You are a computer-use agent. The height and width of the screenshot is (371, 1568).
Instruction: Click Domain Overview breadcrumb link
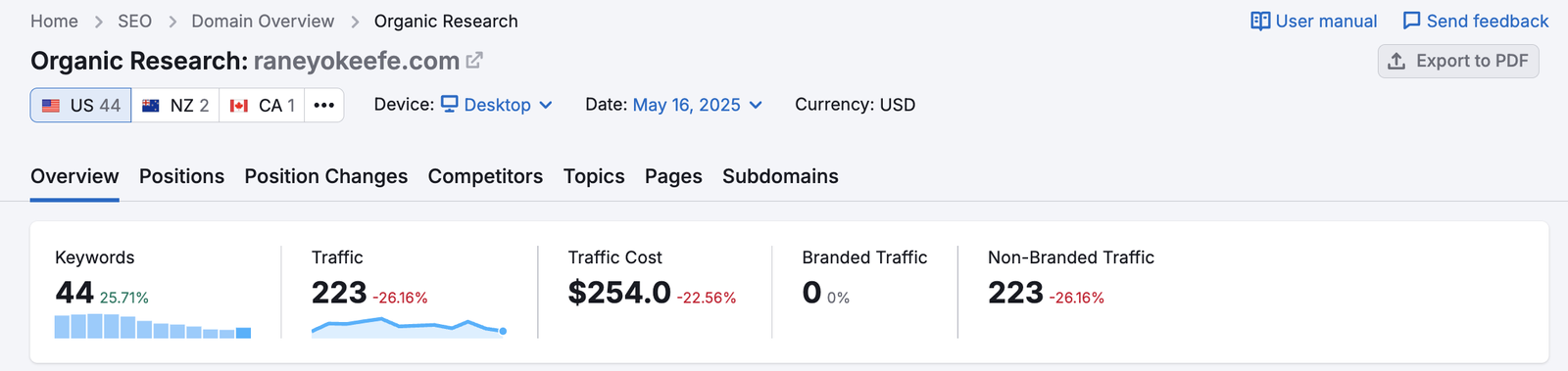(x=263, y=22)
